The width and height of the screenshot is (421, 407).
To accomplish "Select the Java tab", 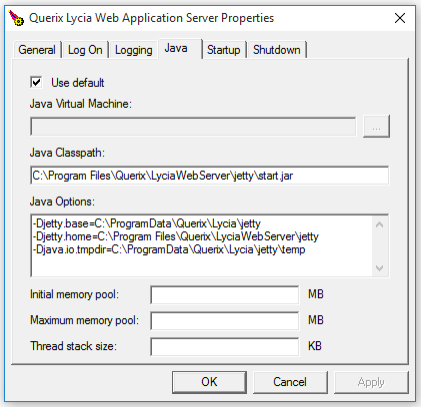I will click(180, 49).
